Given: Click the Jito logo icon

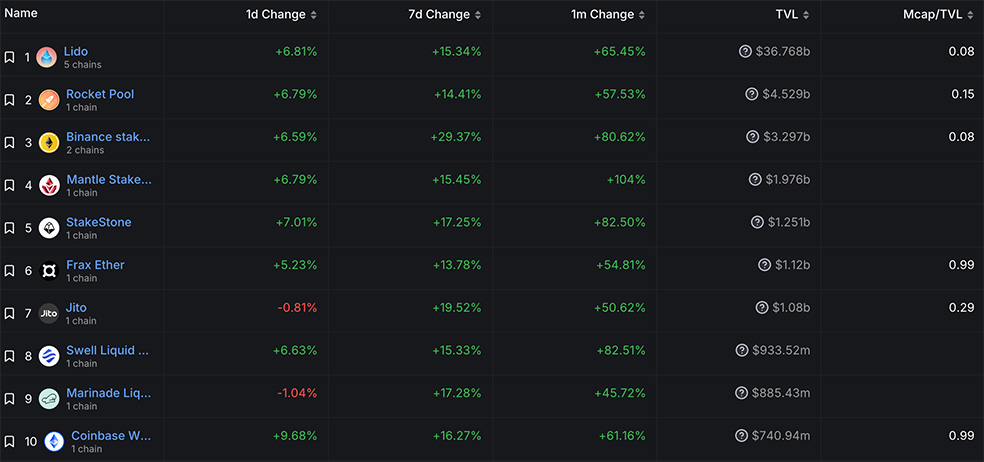Looking at the screenshot, I should 49,314.
